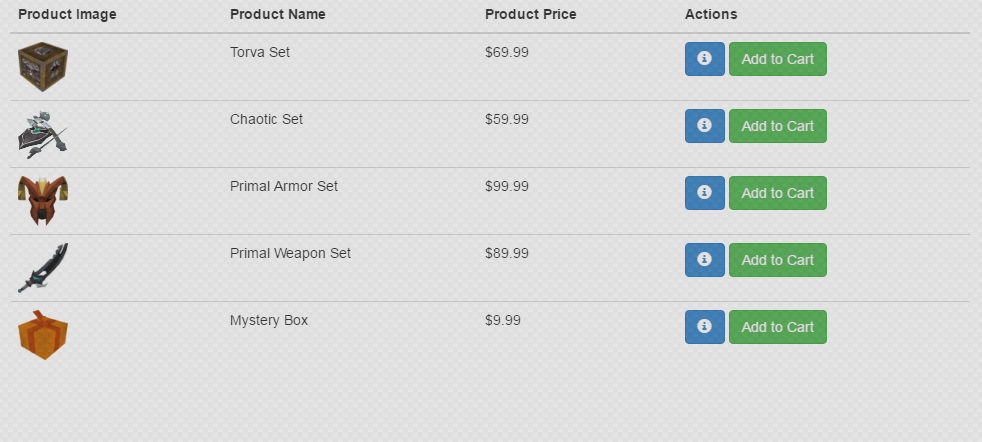Viewport: 982px width, 442px height.
Task: Show info about Primal Armor Set
Action: coord(704,193)
